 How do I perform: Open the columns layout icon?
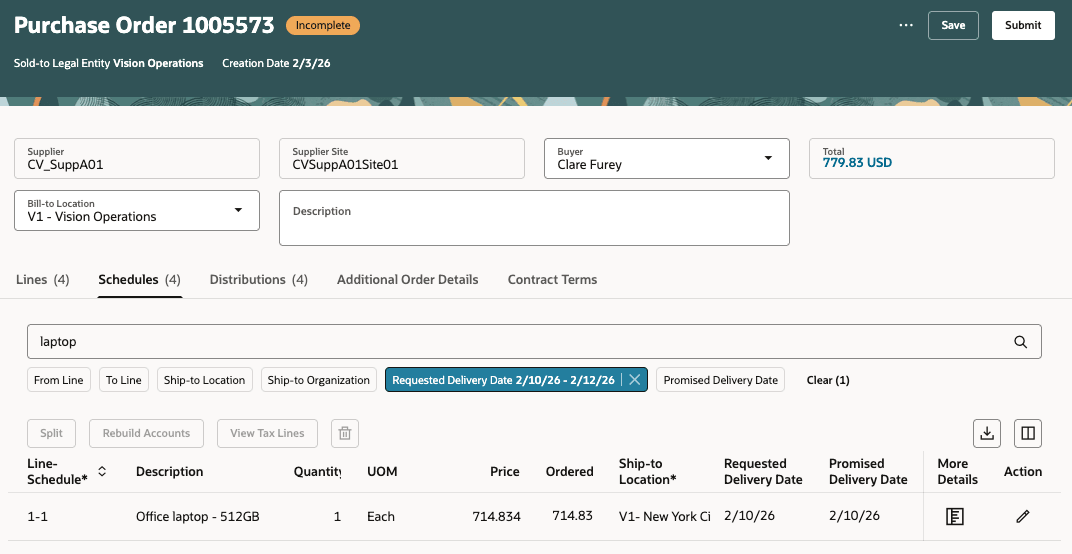[1028, 433]
